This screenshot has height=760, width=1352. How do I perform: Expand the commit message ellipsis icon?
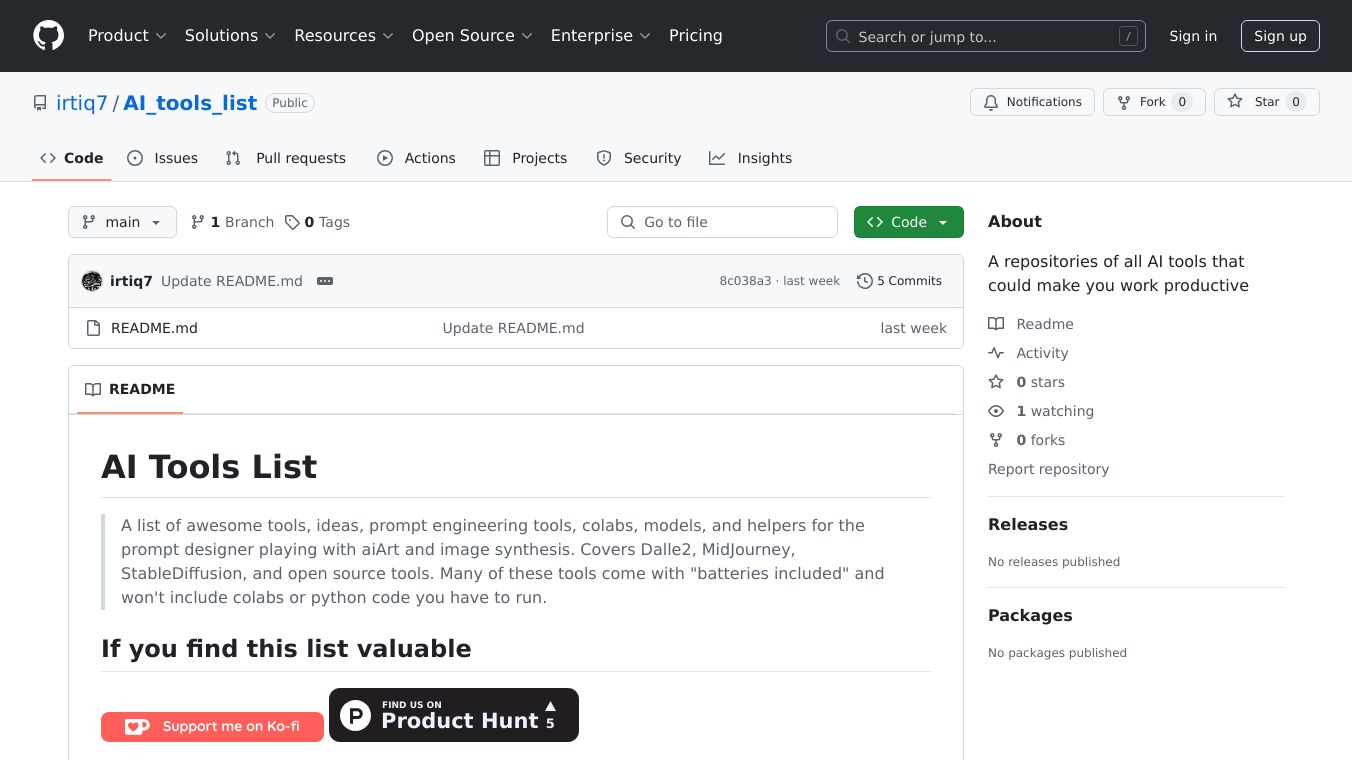pyautogui.click(x=325, y=281)
